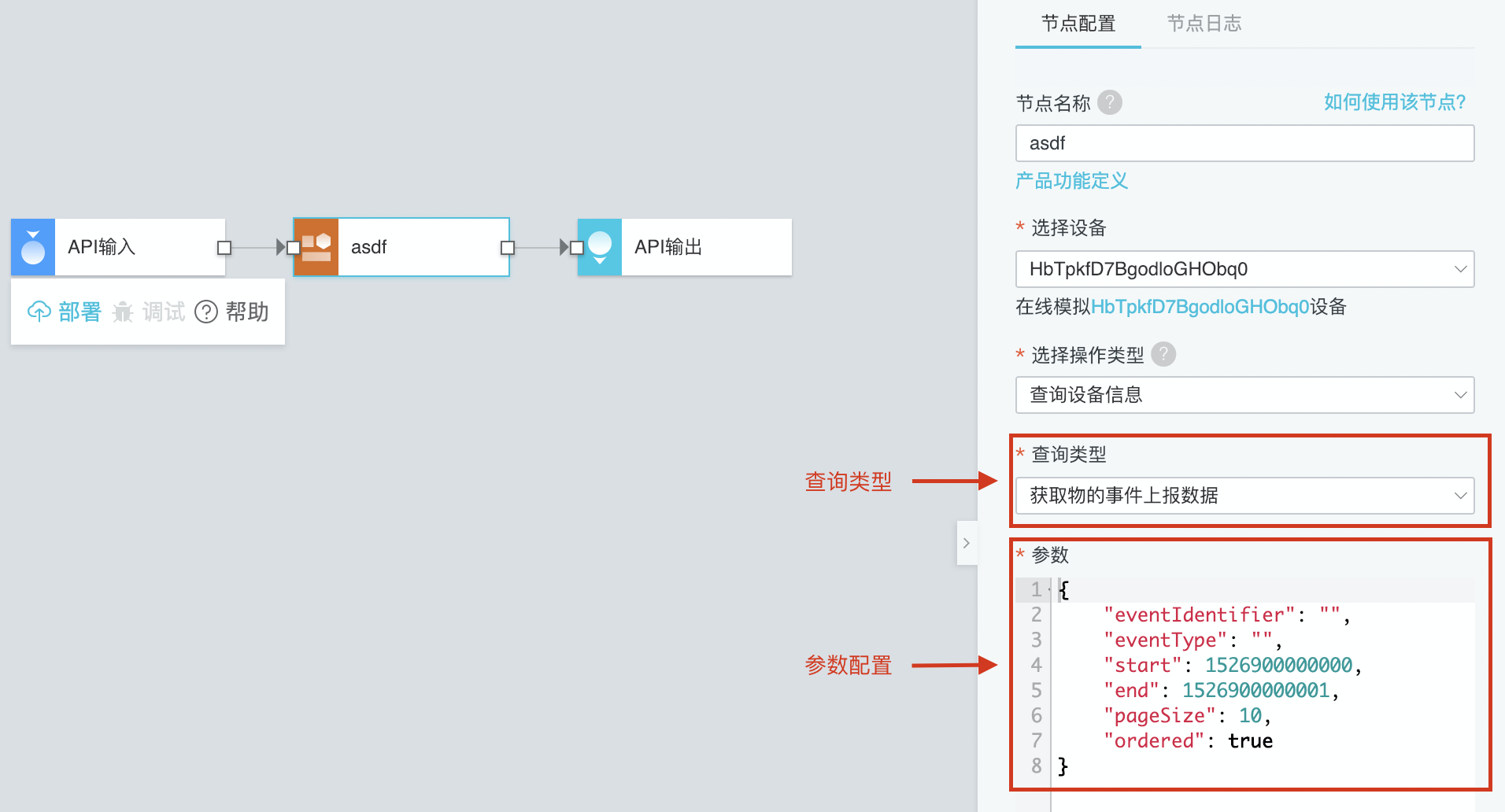This screenshot has height=812, width=1505.
Task: Click output port of asdf node
Action: pos(508,248)
